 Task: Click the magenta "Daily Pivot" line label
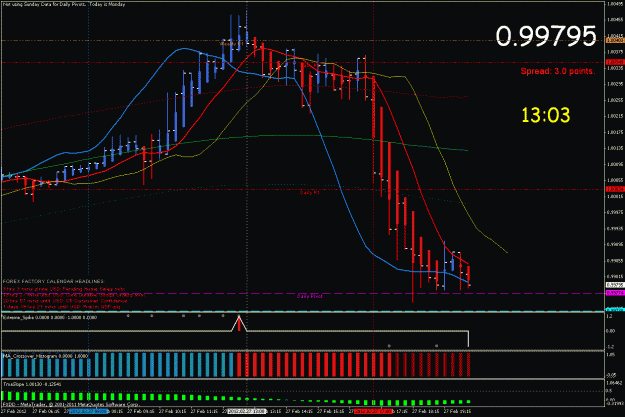[x=309, y=296]
